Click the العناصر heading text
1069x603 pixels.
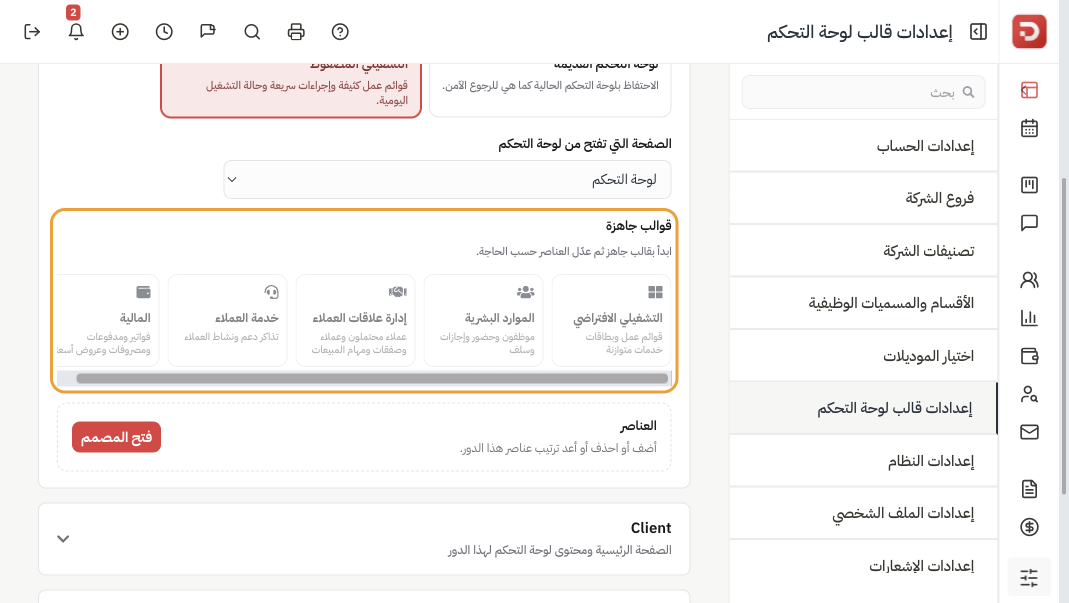638,426
